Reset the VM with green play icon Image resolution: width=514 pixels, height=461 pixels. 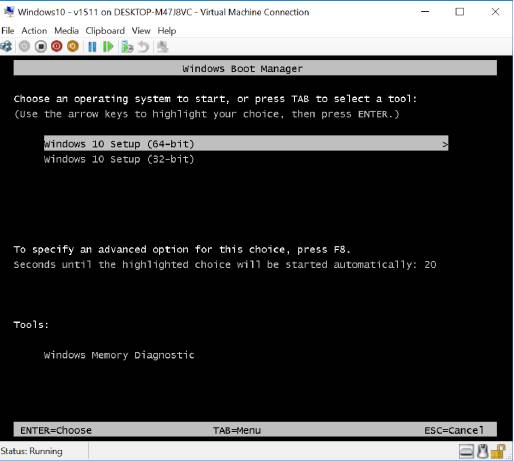108,47
